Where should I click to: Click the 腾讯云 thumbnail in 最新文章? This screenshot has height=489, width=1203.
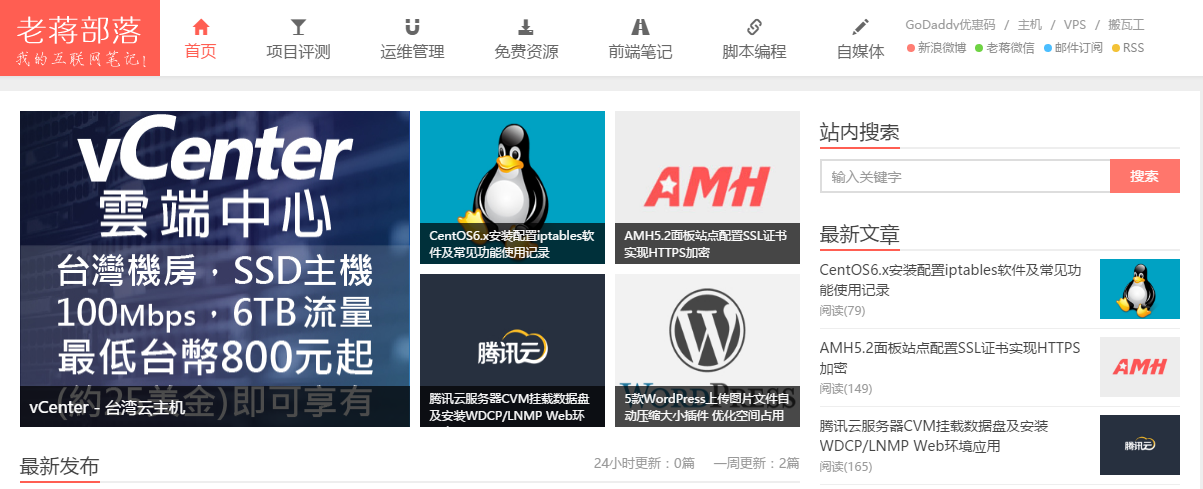1140,445
